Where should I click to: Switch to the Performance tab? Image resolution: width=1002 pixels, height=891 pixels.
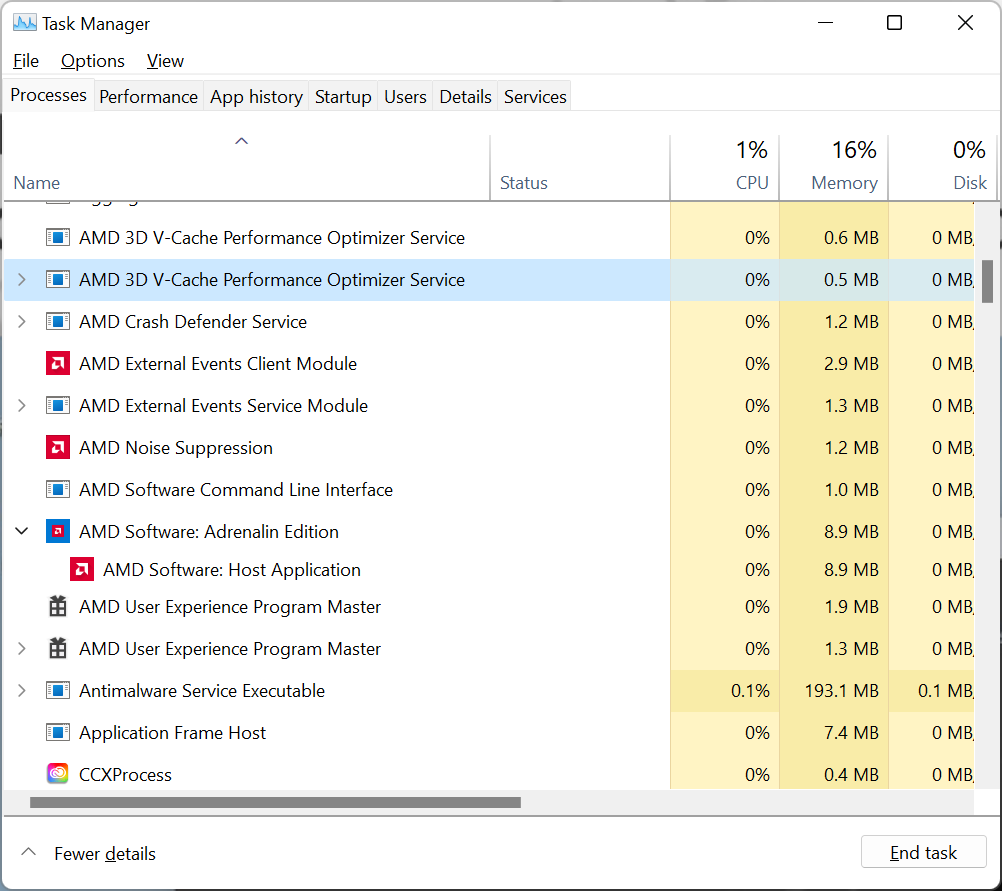click(148, 97)
